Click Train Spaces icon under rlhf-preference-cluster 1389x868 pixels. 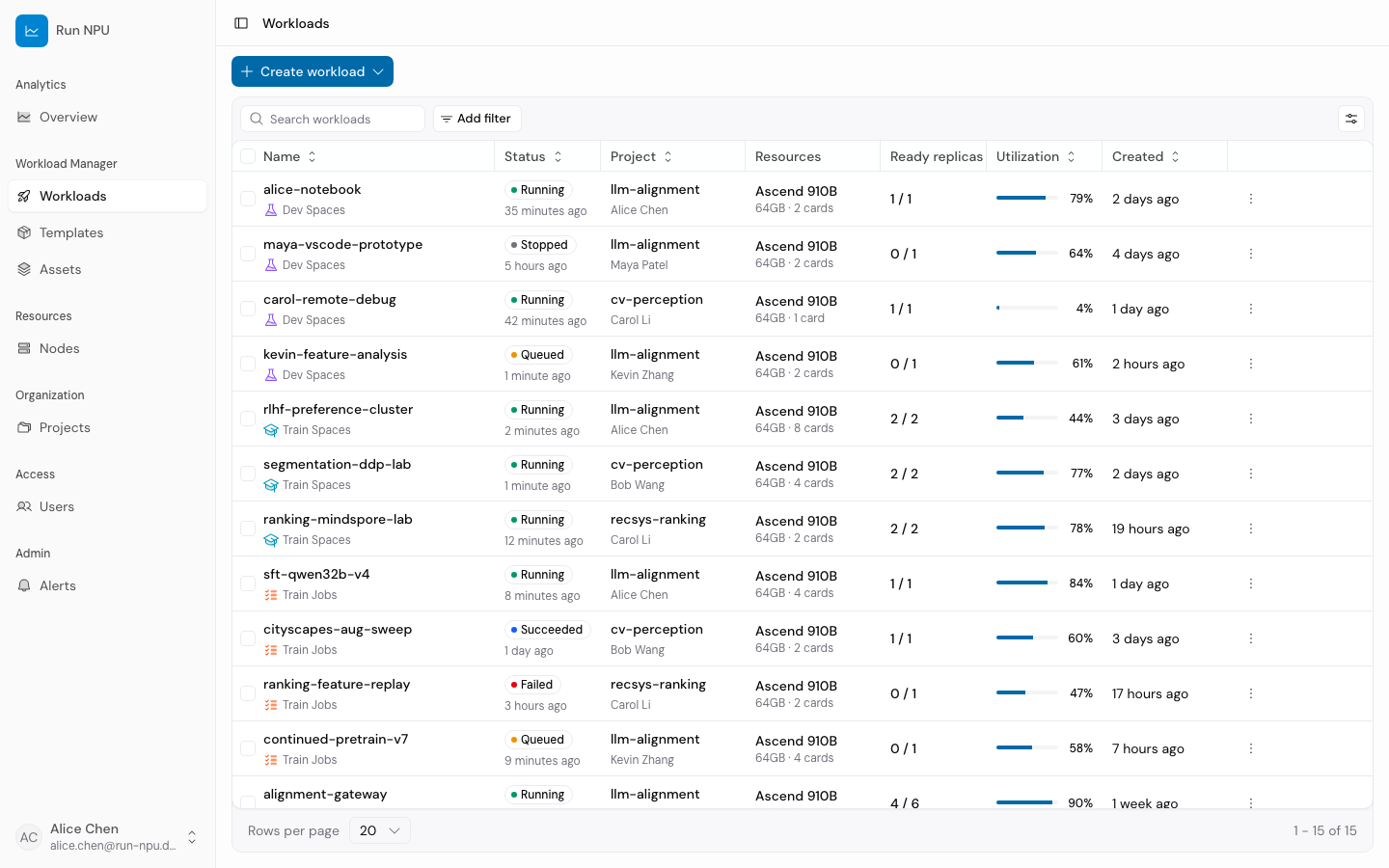pyautogui.click(x=271, y=430)
